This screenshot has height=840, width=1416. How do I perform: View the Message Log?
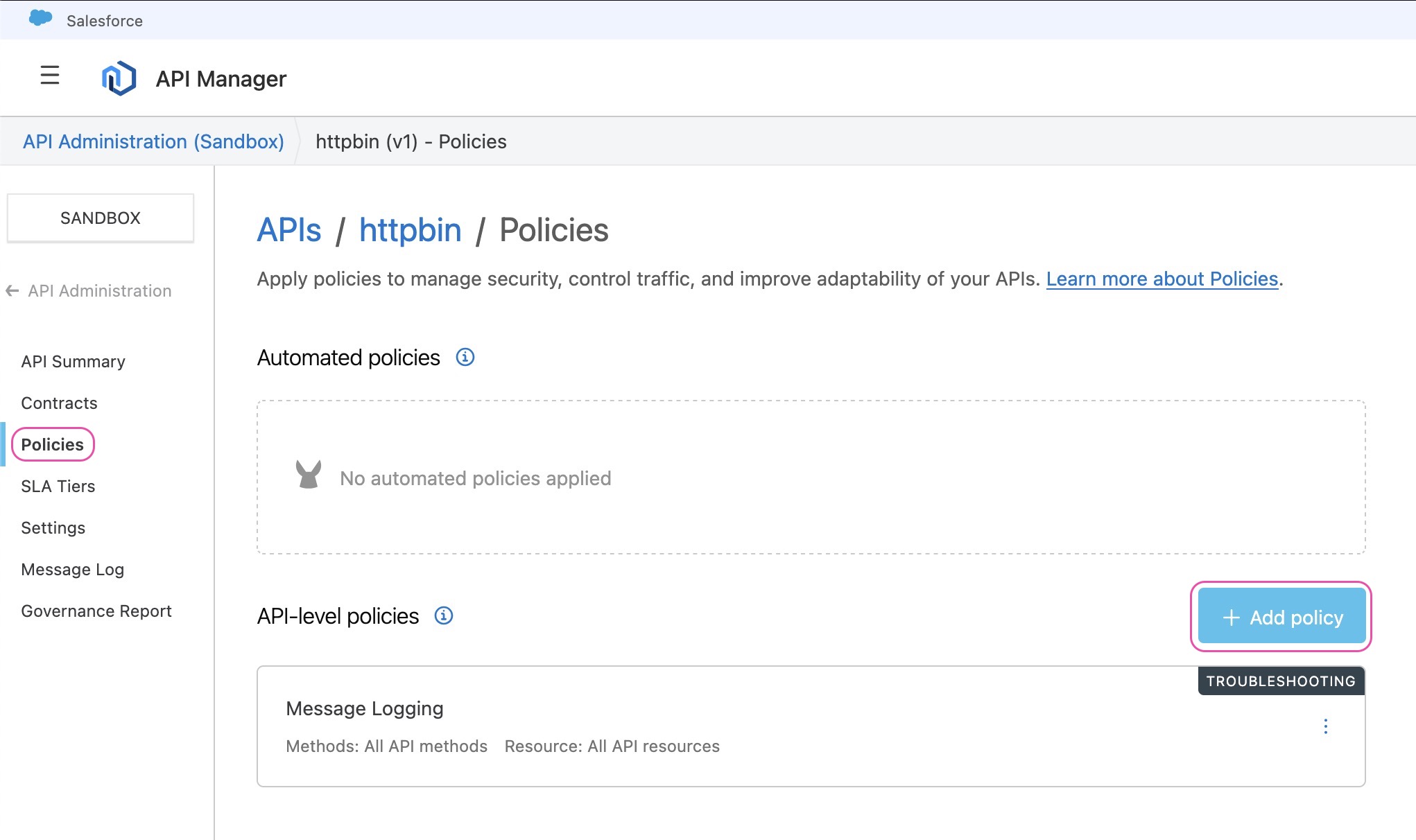[x=72, y=569]
